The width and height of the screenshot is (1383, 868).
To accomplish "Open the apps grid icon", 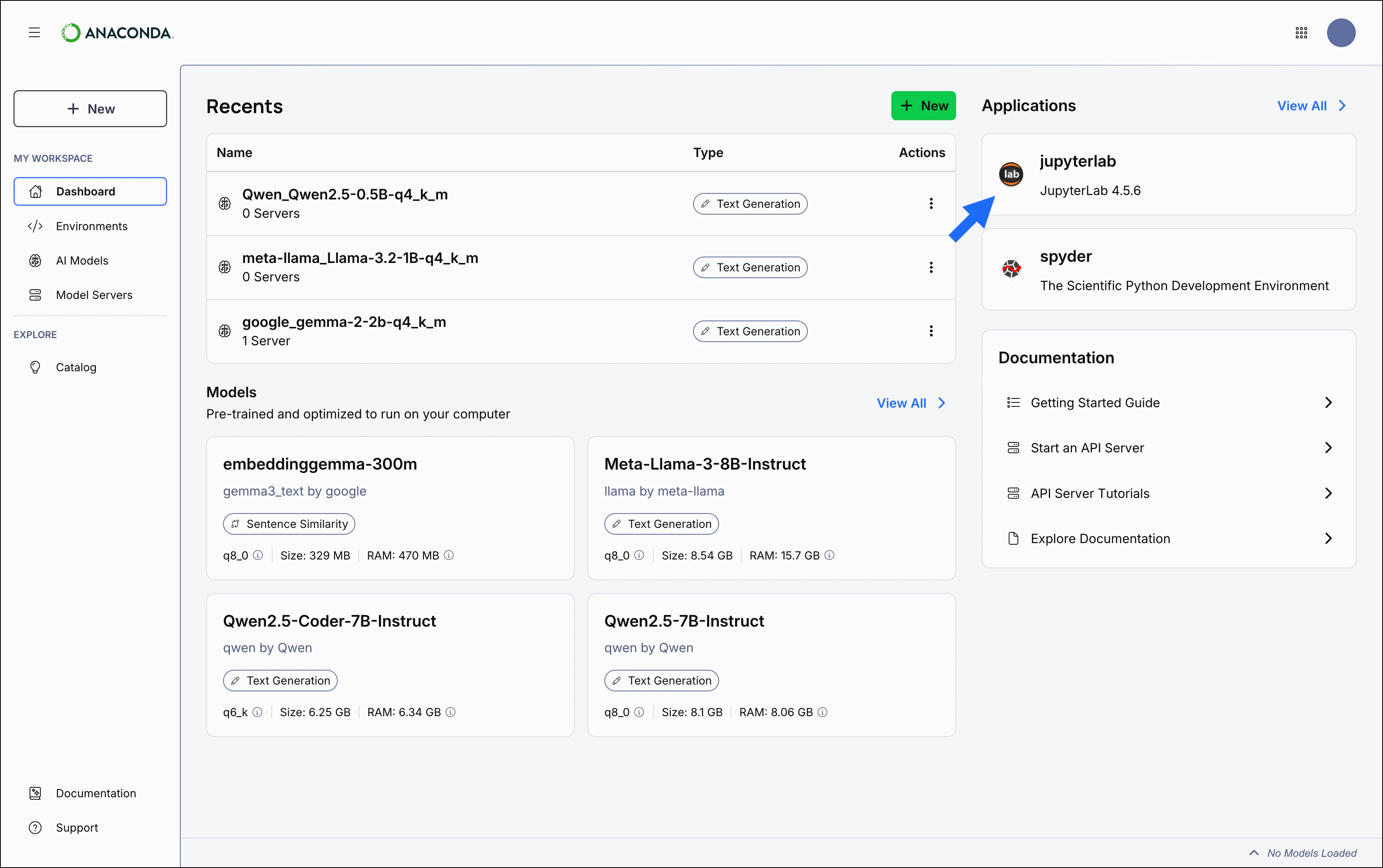I will (1301, 33).
